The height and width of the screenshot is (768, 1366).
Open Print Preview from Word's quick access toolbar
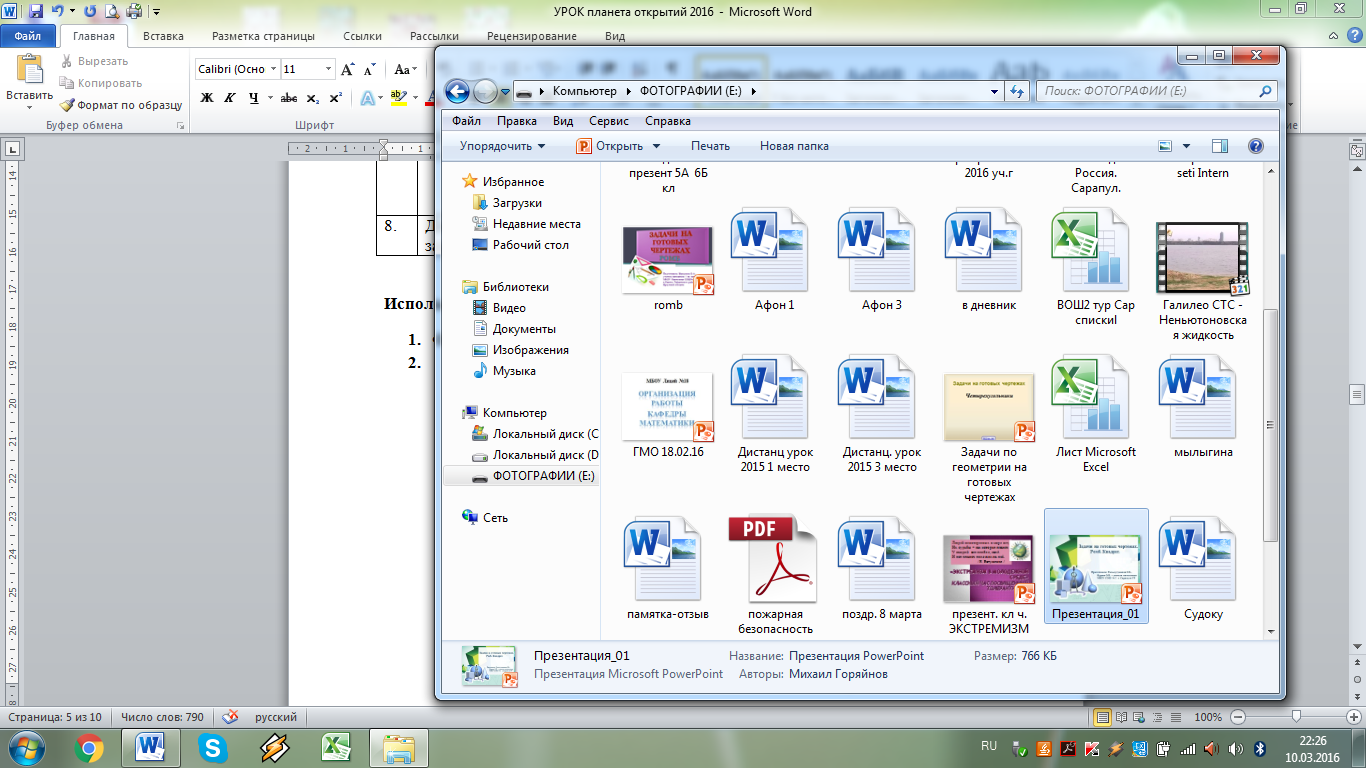(112, 12)
